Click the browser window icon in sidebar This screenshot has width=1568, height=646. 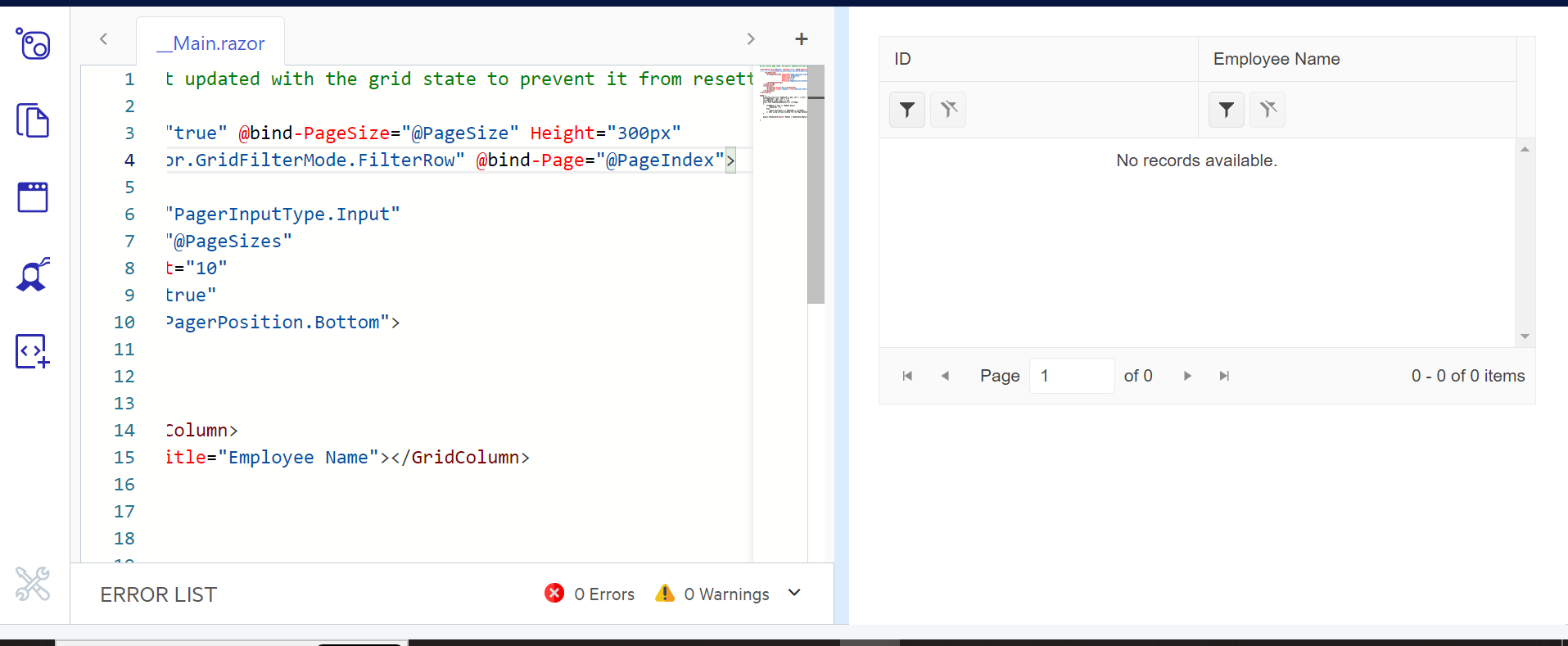click(x=33, y=197)
